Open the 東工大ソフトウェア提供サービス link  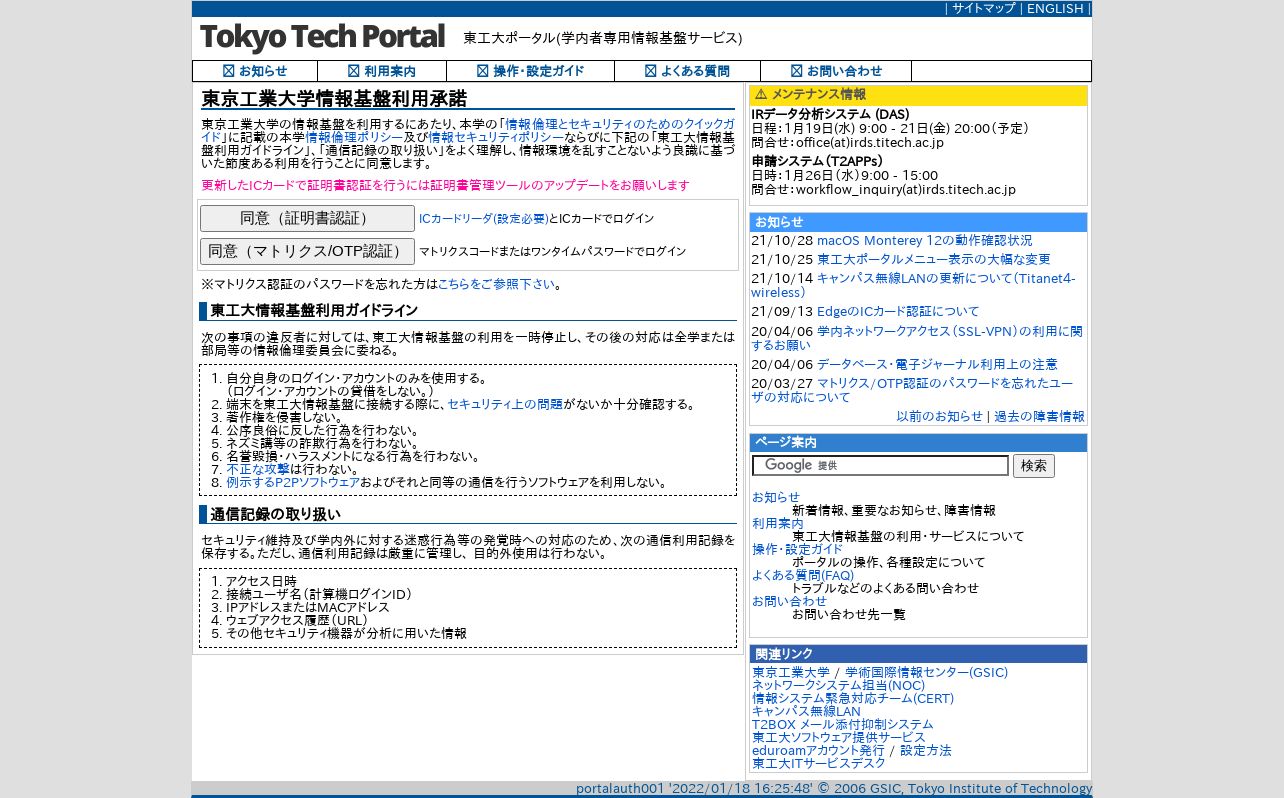838,738
